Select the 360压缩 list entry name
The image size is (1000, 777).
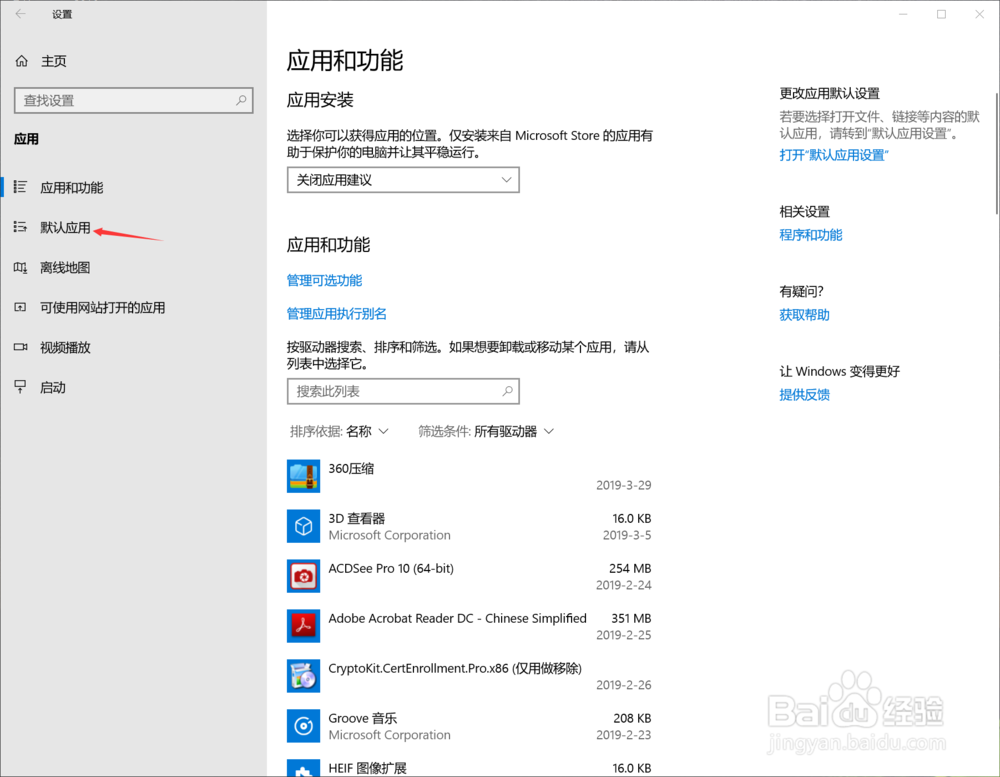tap(351, 468)
